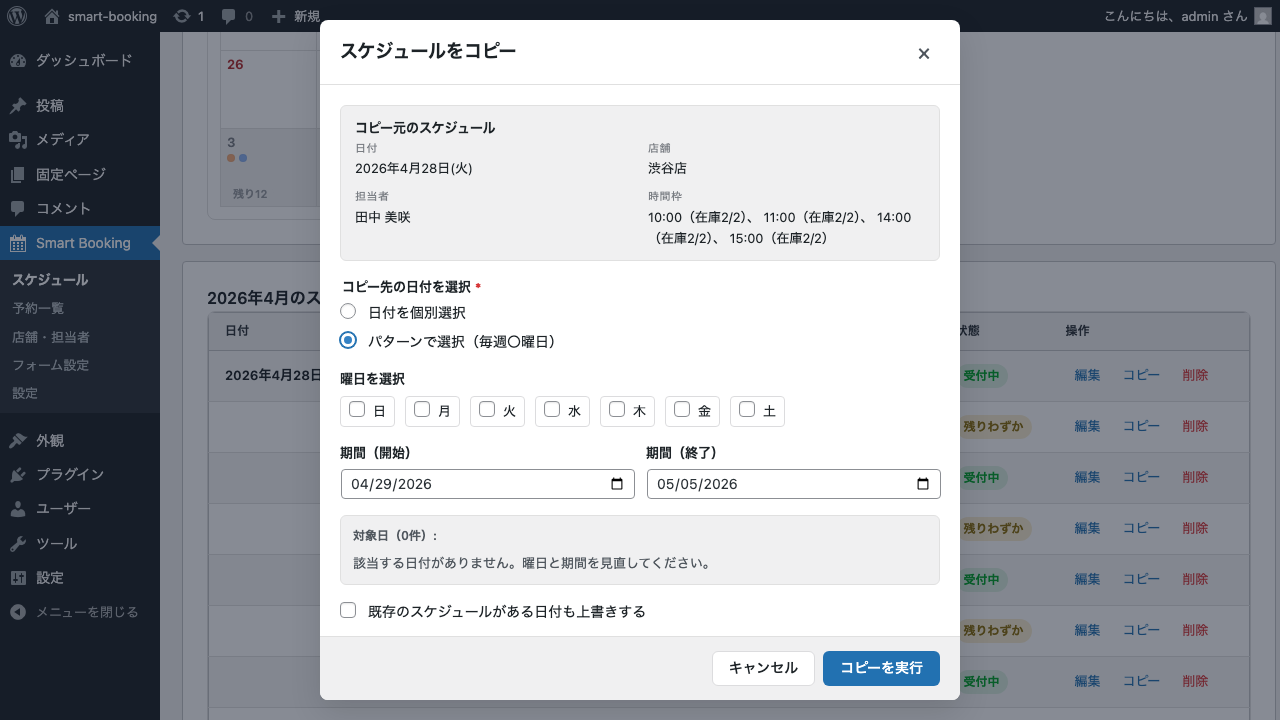
Task: Click こんにちは、admin さん account menu
Action: (1188, 16)
